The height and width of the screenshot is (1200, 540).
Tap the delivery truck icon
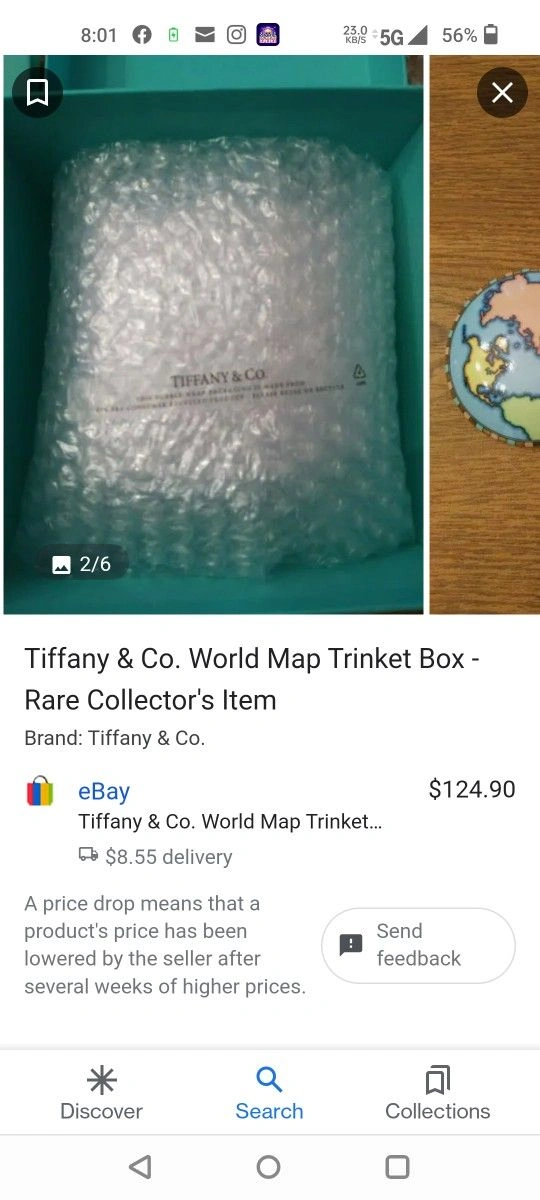88,856
